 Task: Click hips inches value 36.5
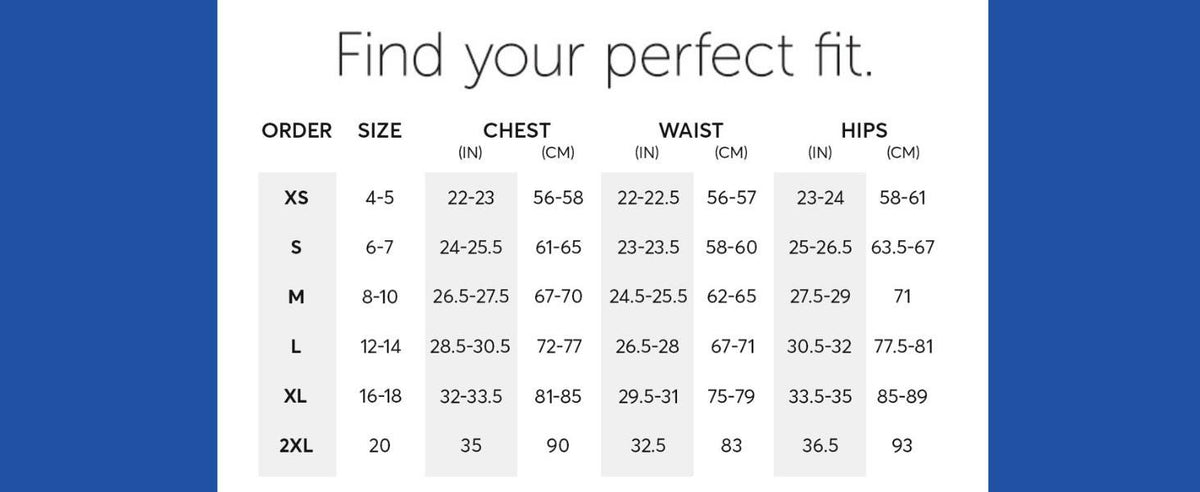pyautogui.click(x=820, y=446)
